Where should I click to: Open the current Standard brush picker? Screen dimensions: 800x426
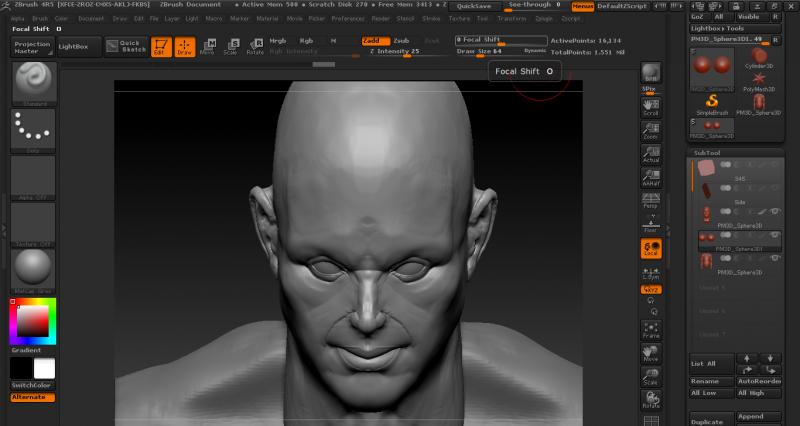point(33,83)
